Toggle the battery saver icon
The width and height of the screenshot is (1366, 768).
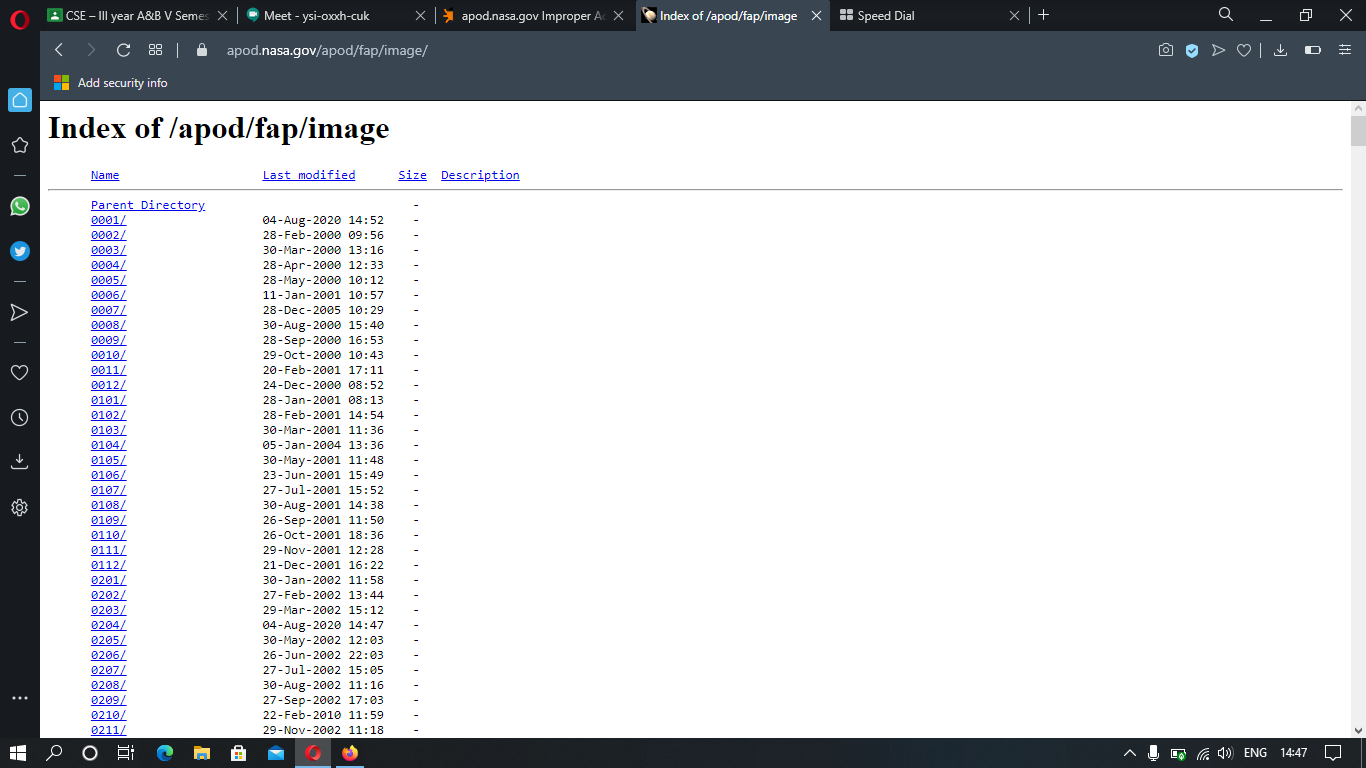pyautogui.click(x=1313, y=50)
